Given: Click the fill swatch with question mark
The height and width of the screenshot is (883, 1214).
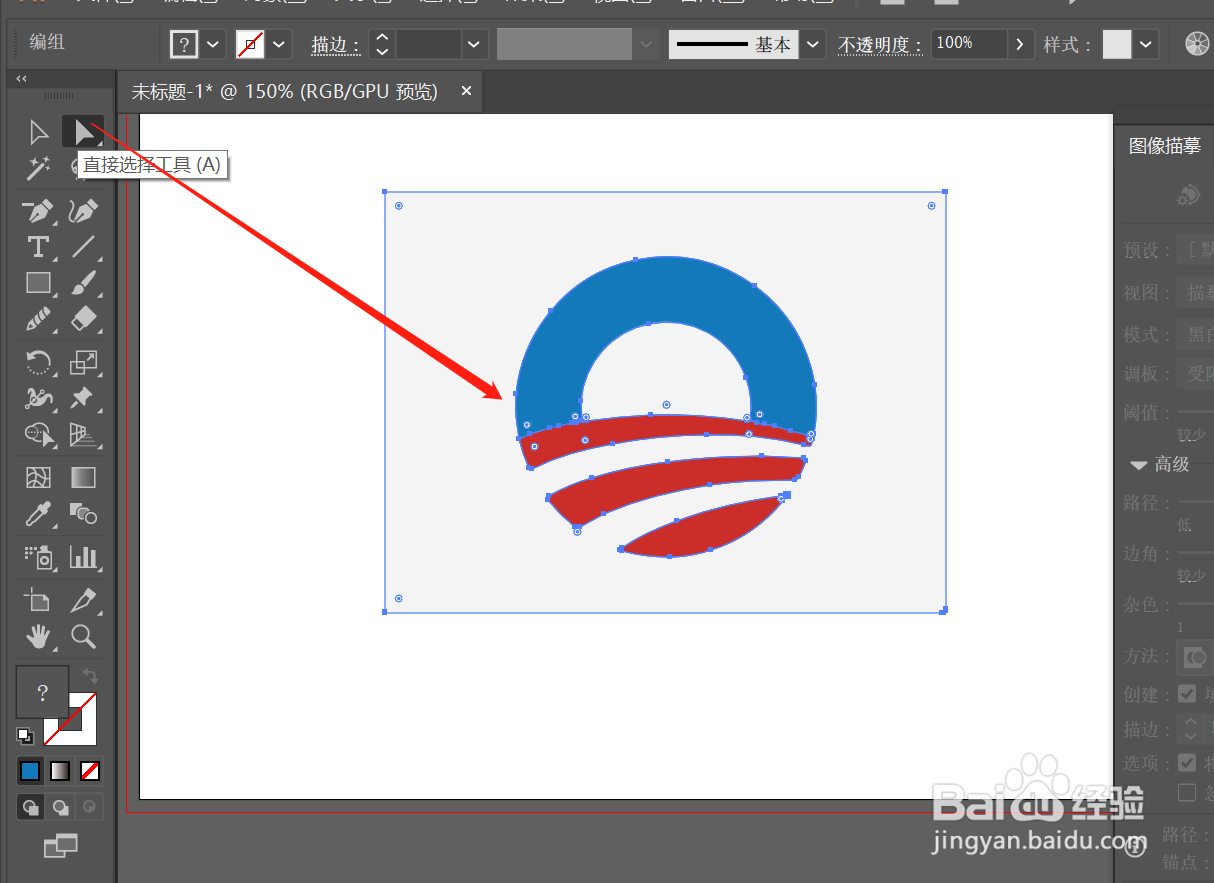Looking at the screenshot, I should pyautogui.click(x=43, y=692).
